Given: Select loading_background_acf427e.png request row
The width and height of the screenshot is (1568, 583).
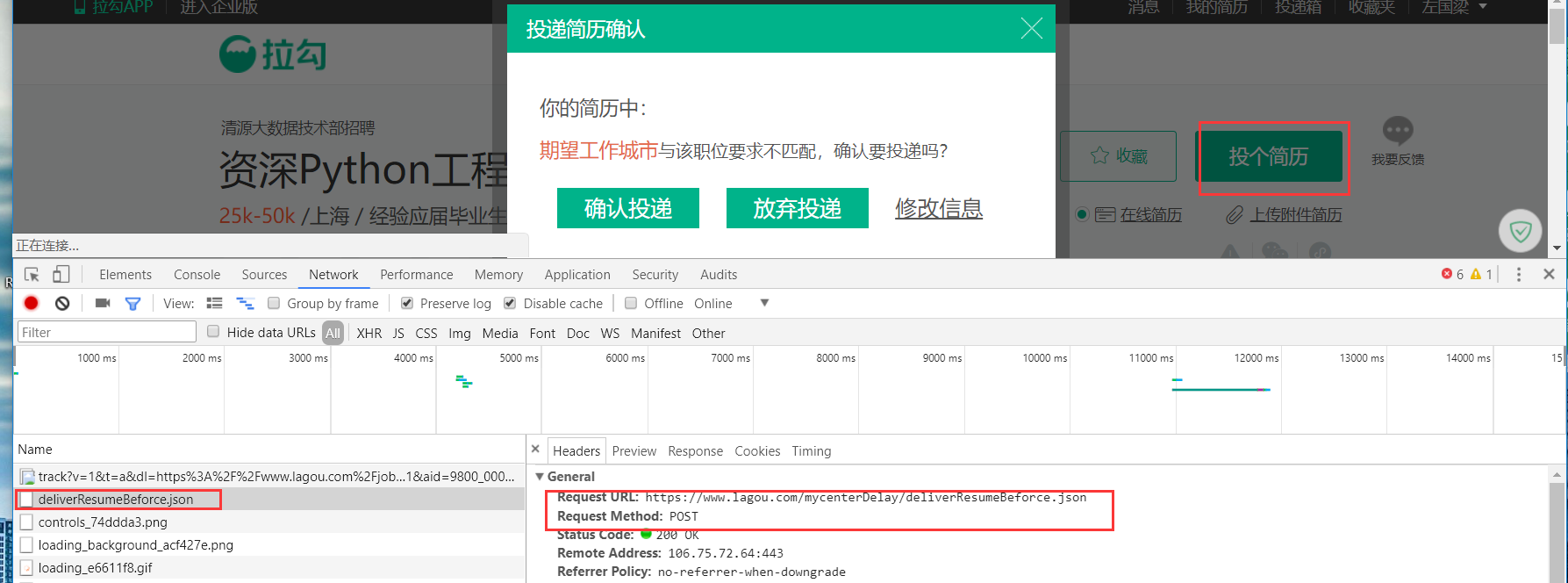Looking at the screenshot, I should tap(270, 544).
